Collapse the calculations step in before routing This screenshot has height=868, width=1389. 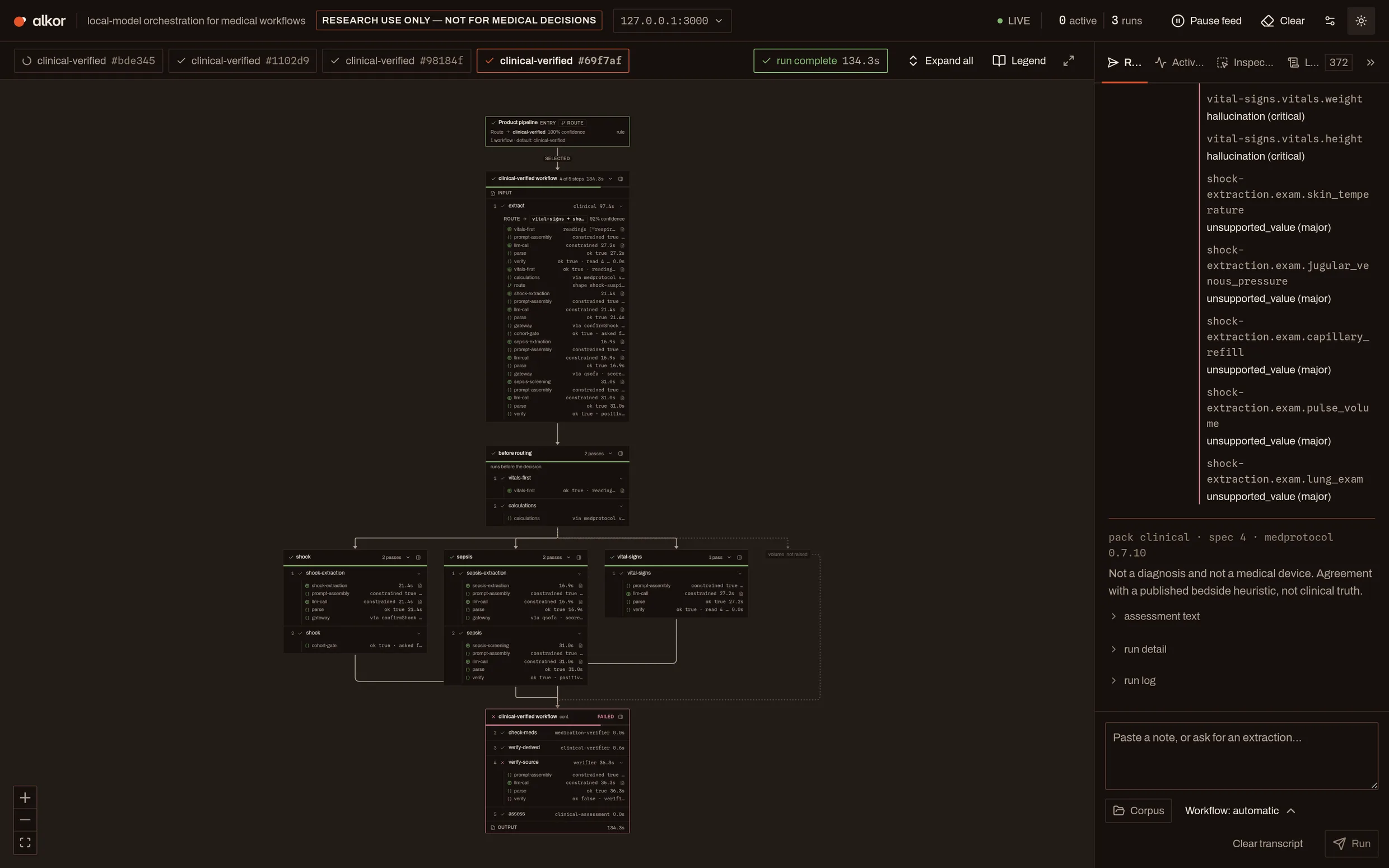(621, 506)
